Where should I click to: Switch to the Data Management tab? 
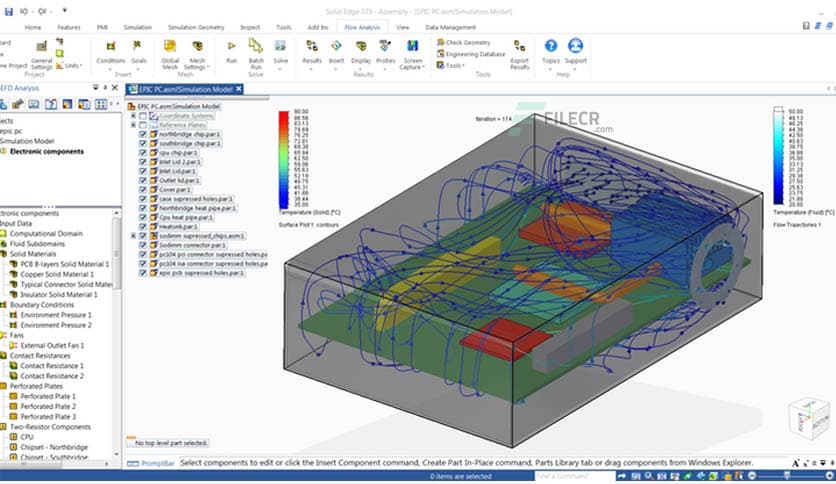[x=451, y=27]
